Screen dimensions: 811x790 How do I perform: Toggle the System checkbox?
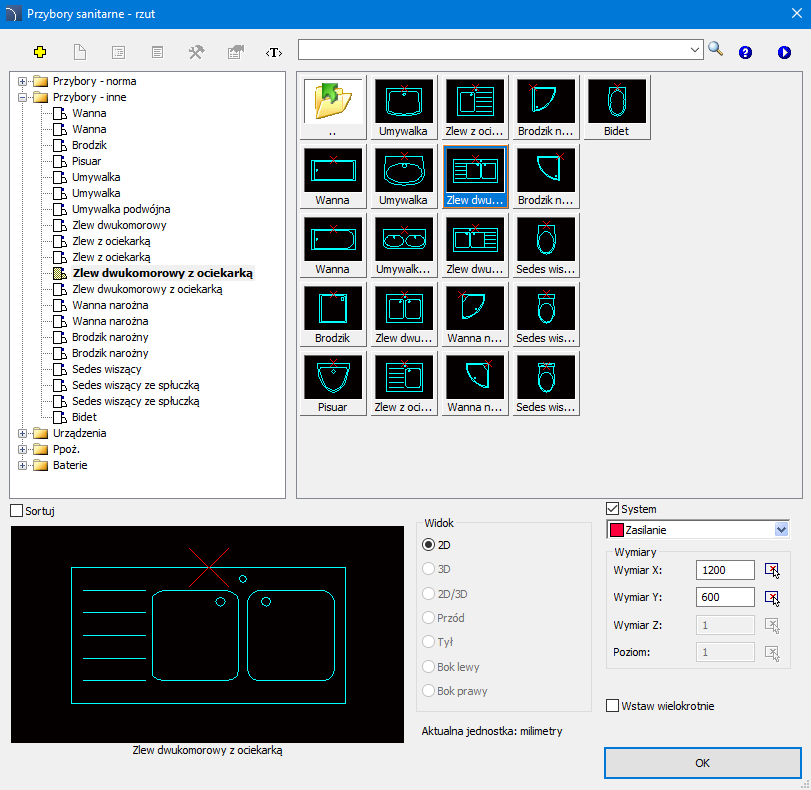click(613, 509)
